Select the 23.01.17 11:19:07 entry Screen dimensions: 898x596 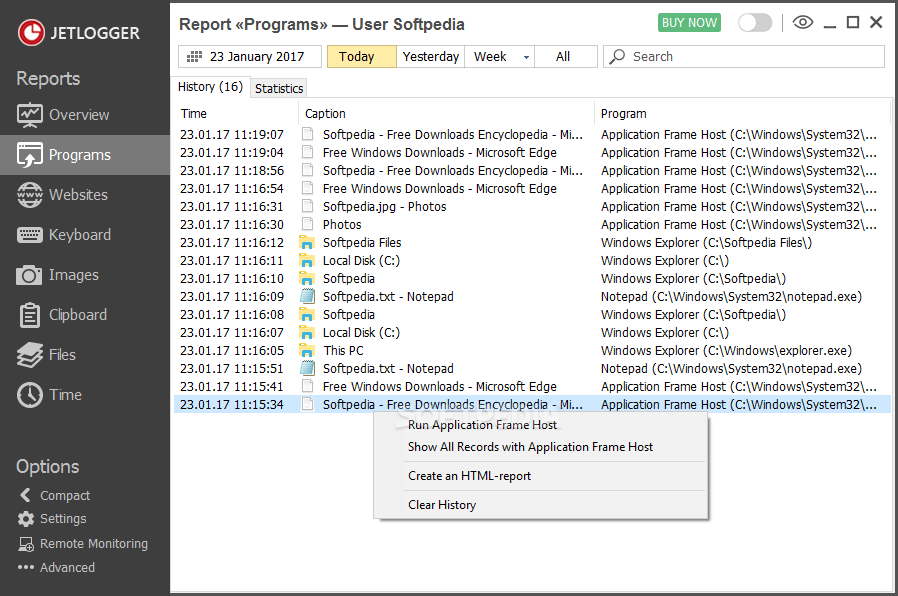[x=532, y=135]
